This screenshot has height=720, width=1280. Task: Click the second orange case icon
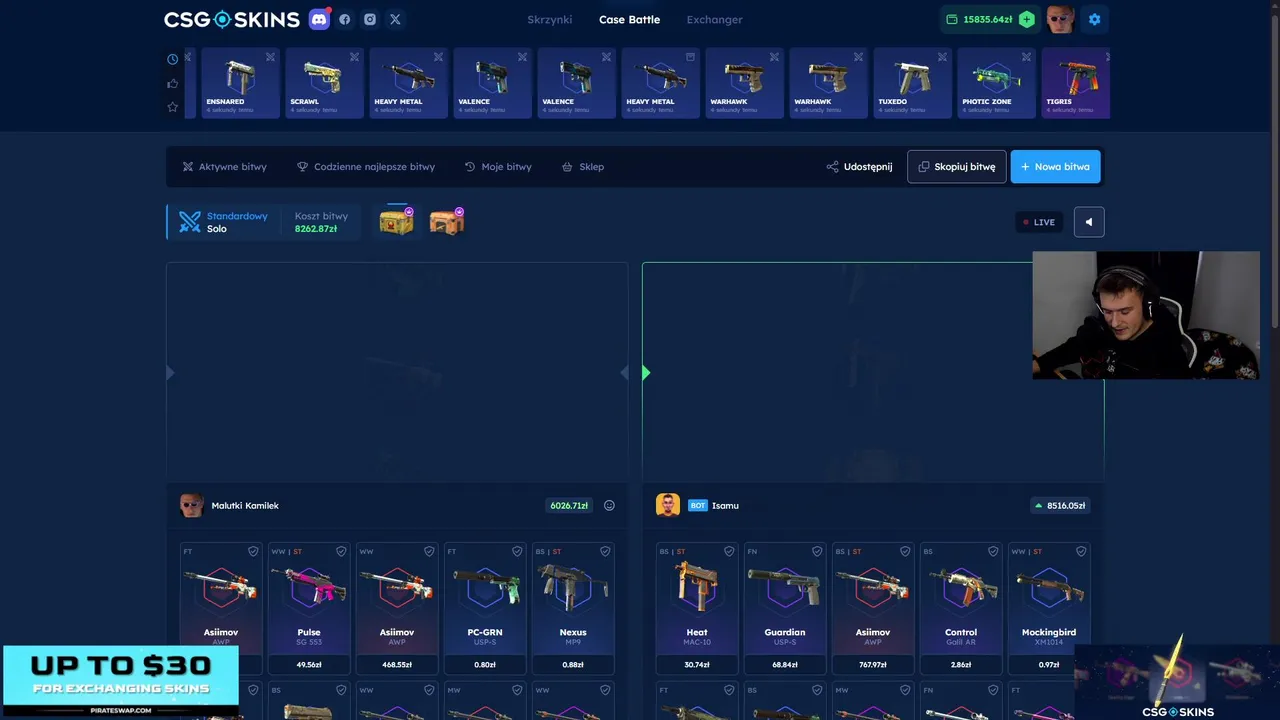pyautogui.click(x=446, y=221)
